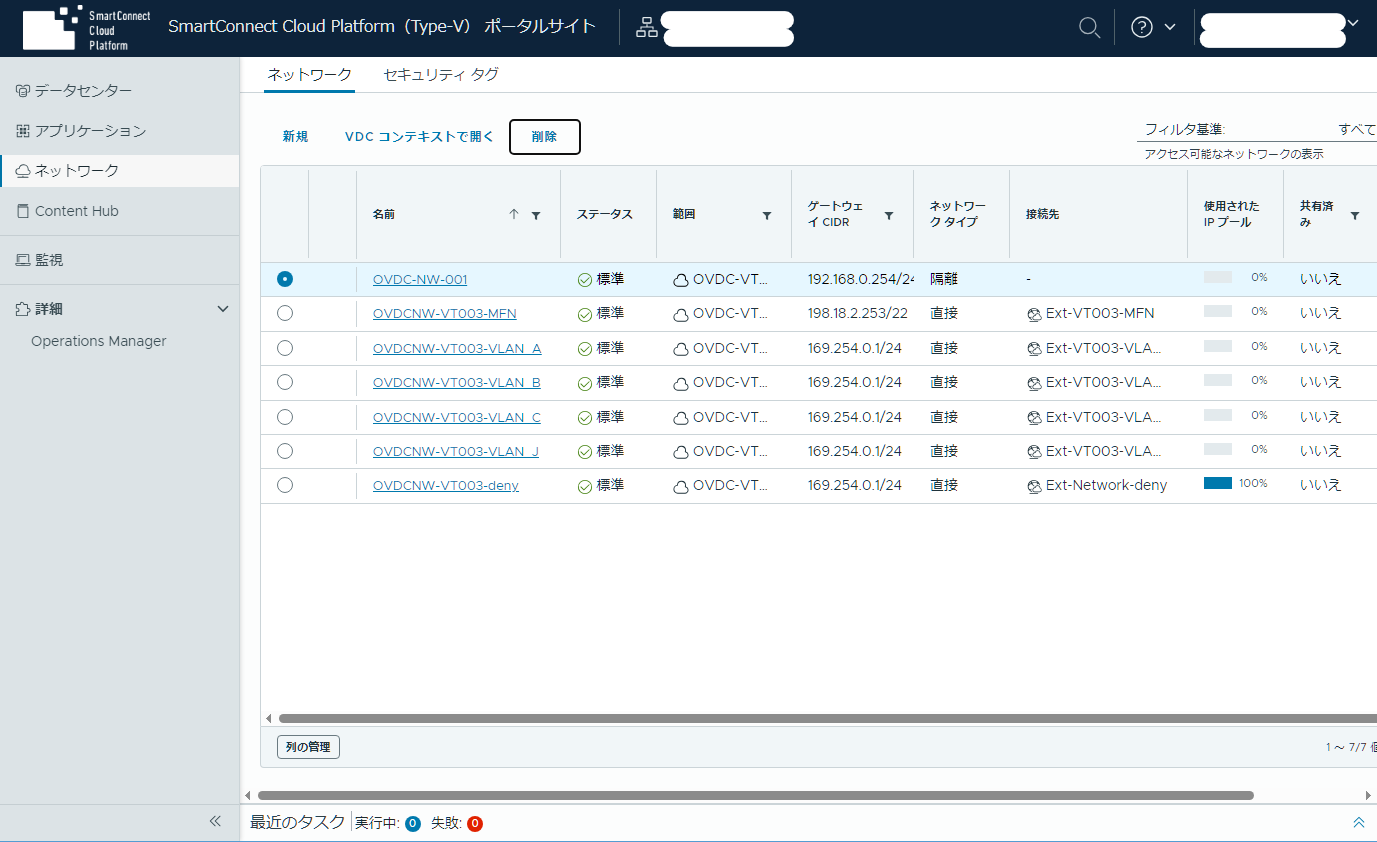
Task: Click the Ext-VT003-MFN external network icon
Action: pos(1034,314)
